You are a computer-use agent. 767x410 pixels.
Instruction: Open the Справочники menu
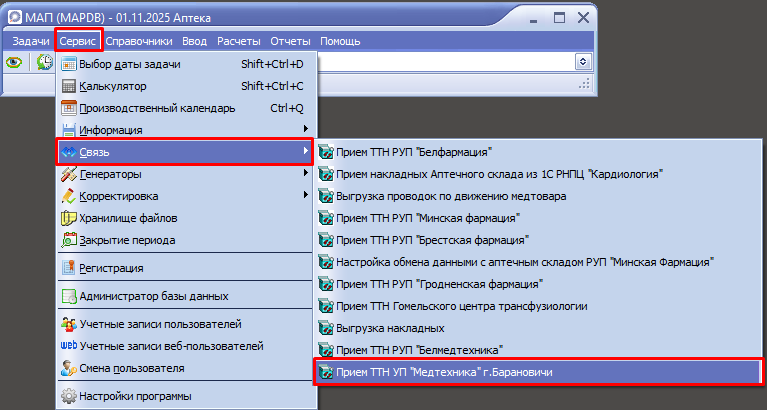(x=139, y=41)
